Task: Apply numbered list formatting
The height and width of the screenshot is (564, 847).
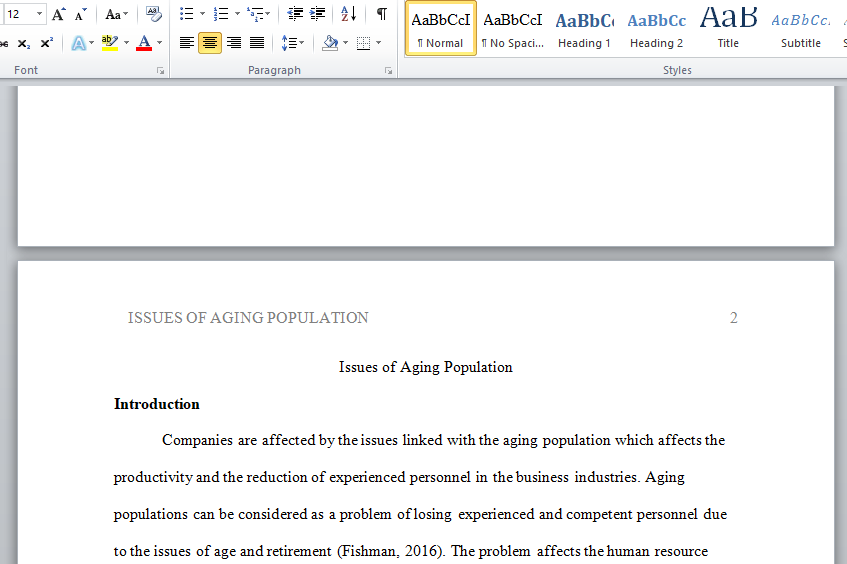Action: [220, 14]
